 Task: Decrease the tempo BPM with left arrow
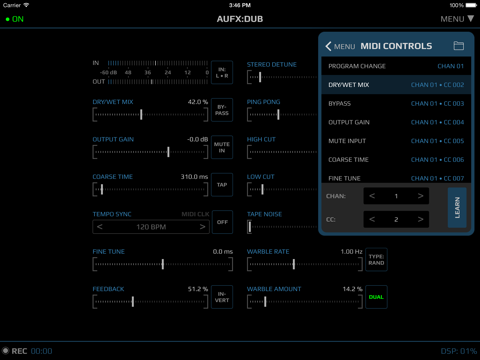coord(100,227)
